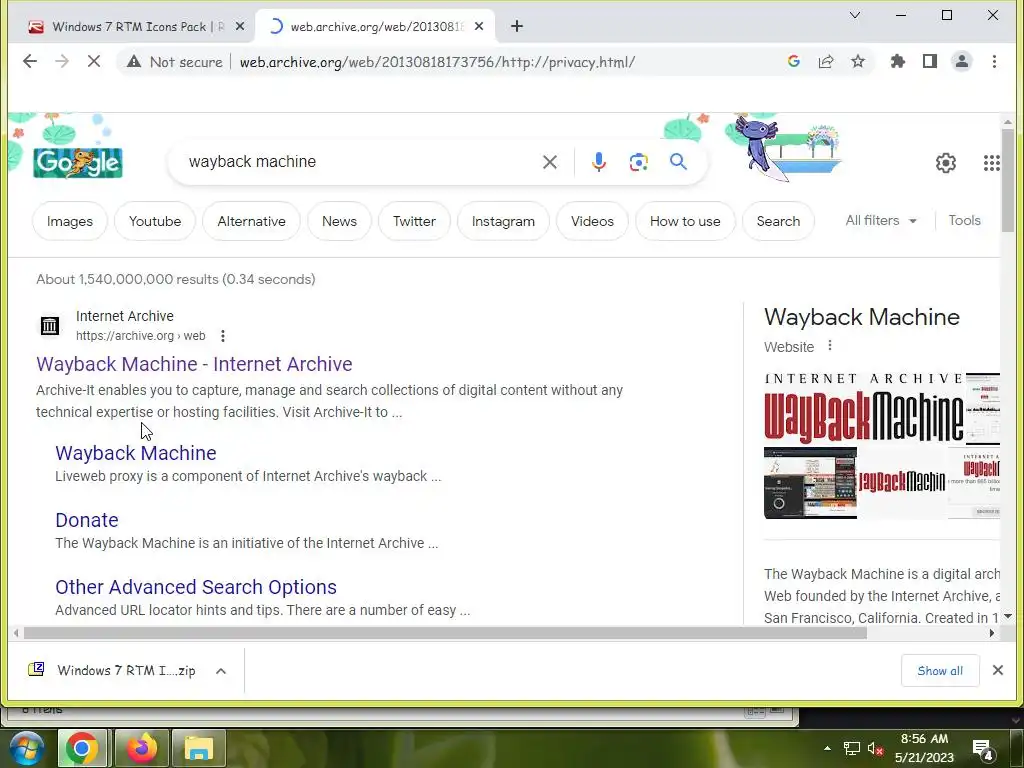This screenshot has width=1024, height=768.
Task: Toggle the Chrome side panel icon
Action: (930, 61)
